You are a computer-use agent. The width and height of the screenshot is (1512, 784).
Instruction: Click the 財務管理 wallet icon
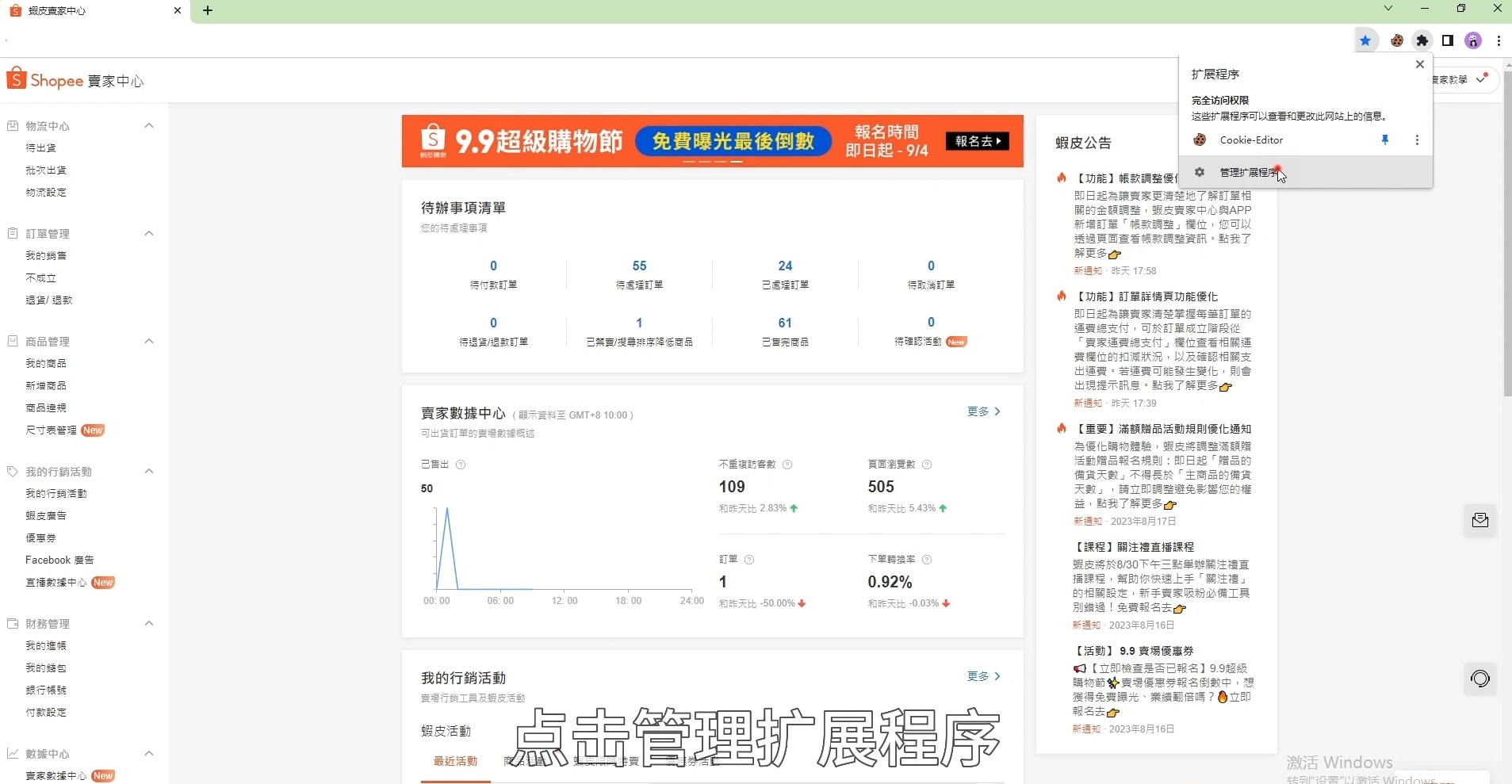pos(13,623)
